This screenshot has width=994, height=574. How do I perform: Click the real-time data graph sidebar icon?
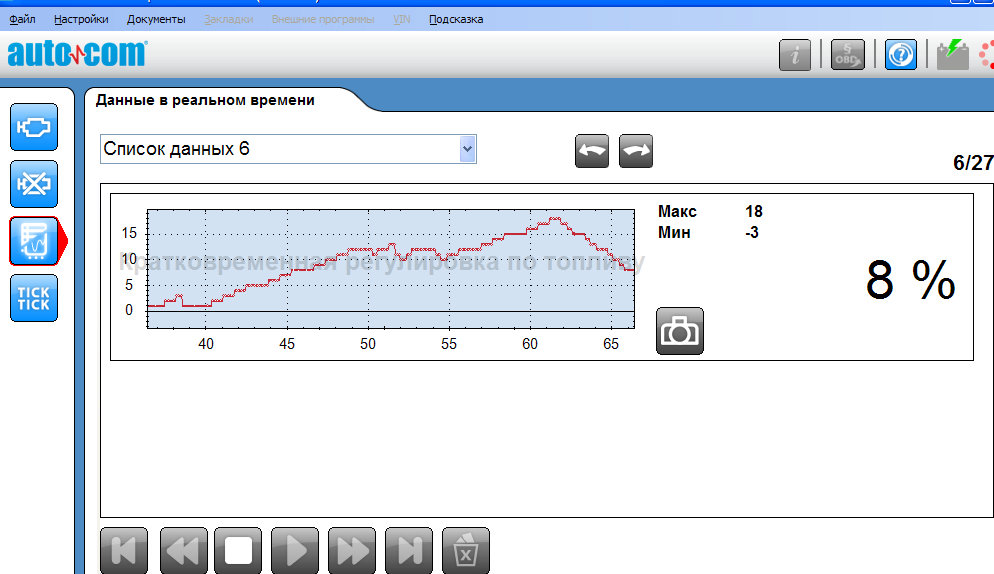(34, 241)
